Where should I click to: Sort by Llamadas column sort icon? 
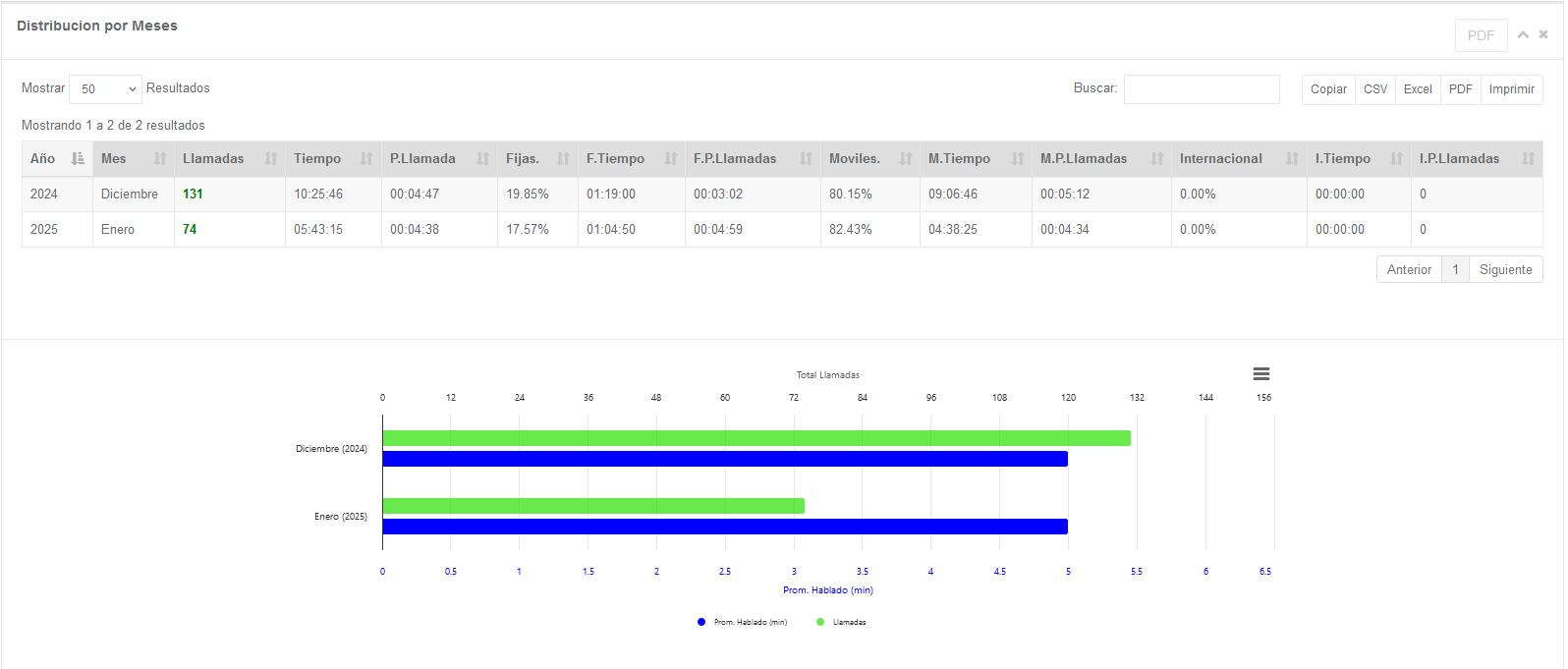(271, 159)
